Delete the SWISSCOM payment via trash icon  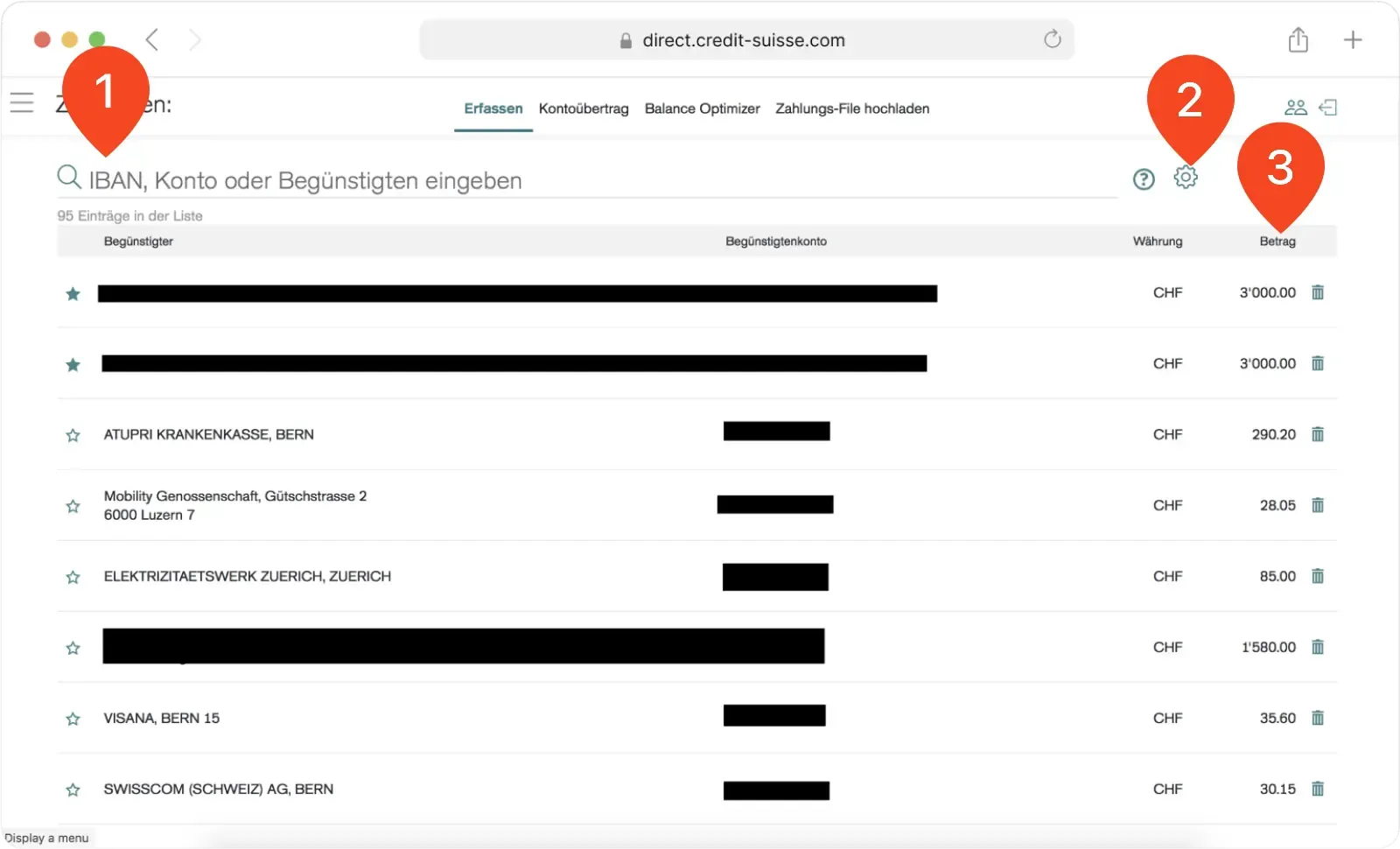[x=1318, y=789]
